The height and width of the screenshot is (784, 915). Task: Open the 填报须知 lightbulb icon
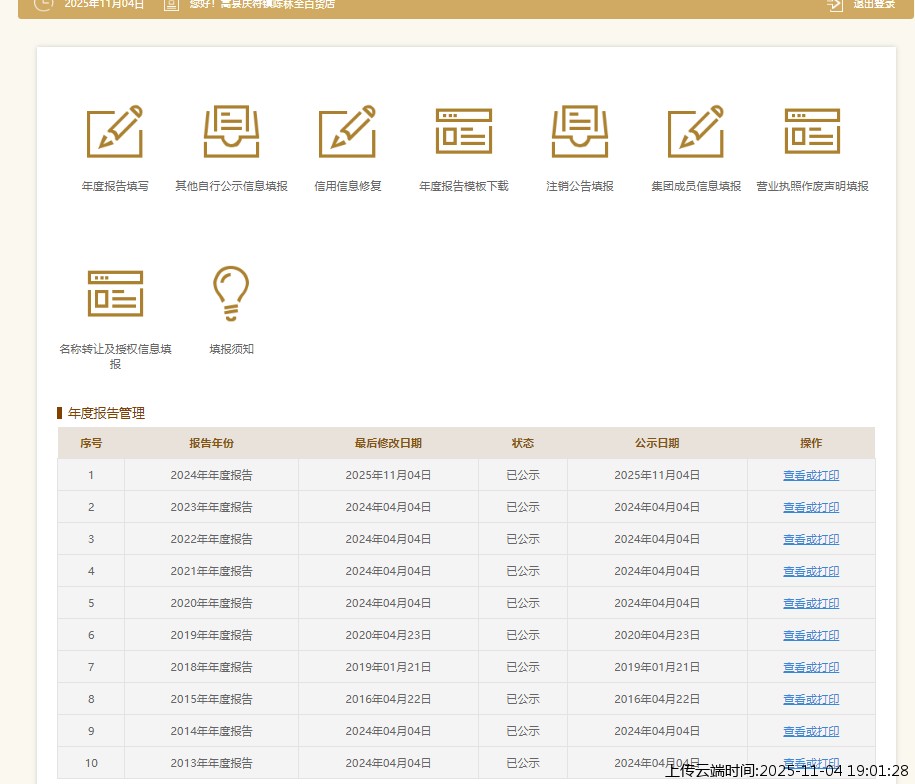coord(231,293)
